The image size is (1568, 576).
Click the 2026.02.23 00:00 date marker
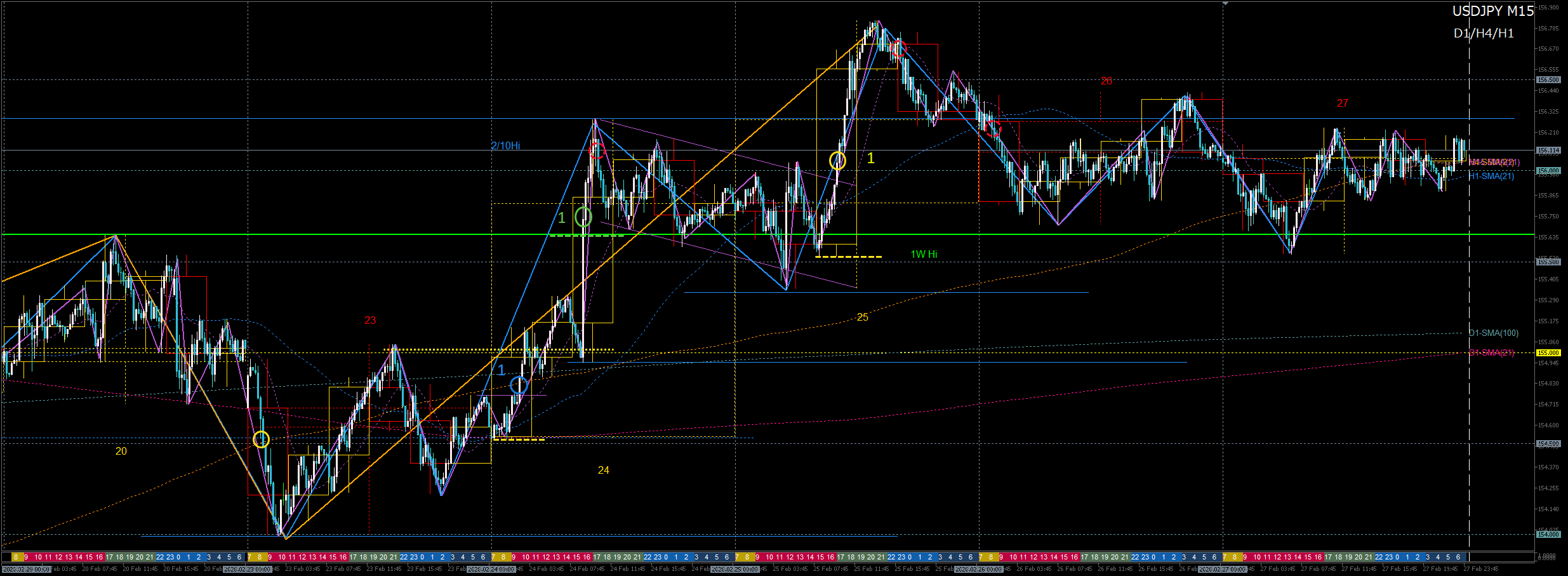coord(248,569)
